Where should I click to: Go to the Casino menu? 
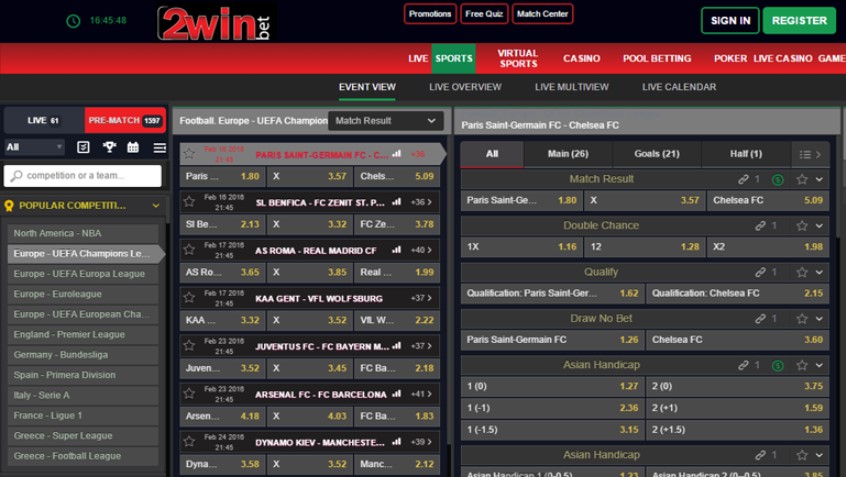coord(581,58)
